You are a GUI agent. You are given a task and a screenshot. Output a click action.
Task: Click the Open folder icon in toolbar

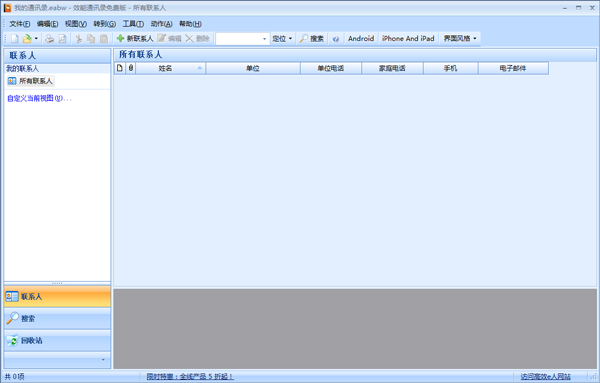[x=27, y=39]
